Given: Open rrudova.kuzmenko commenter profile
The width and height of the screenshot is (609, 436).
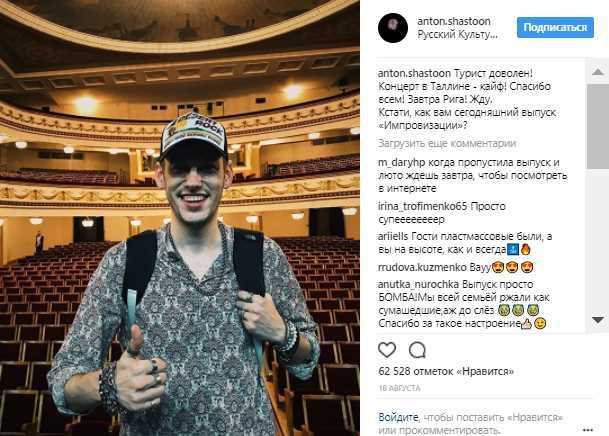Looking at the screenshot, I should (x=422, y=267).
